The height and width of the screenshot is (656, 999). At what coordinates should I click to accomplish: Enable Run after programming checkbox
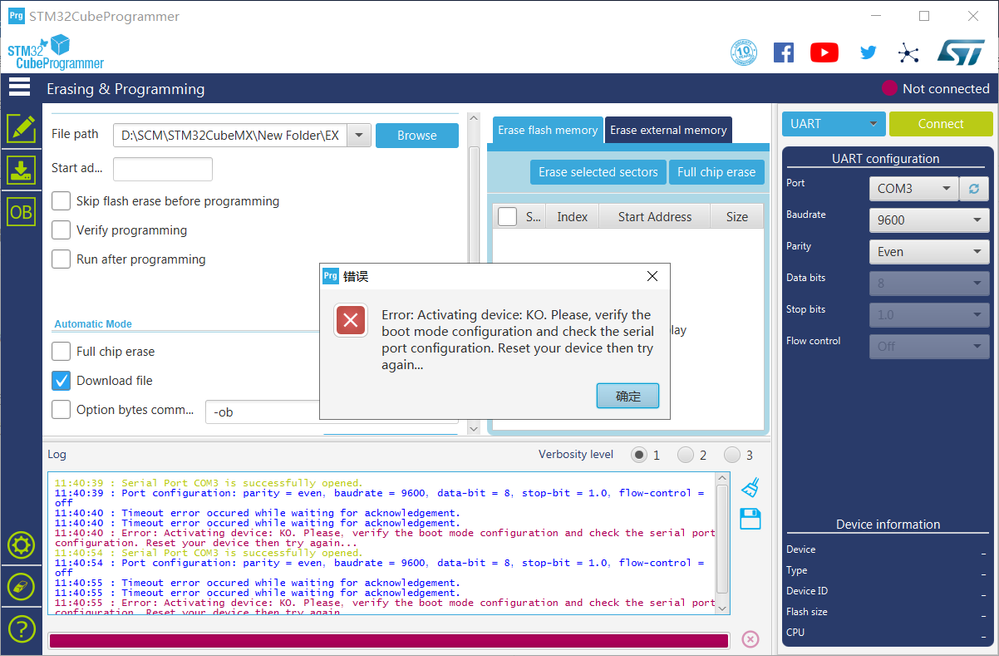(61, 259)
